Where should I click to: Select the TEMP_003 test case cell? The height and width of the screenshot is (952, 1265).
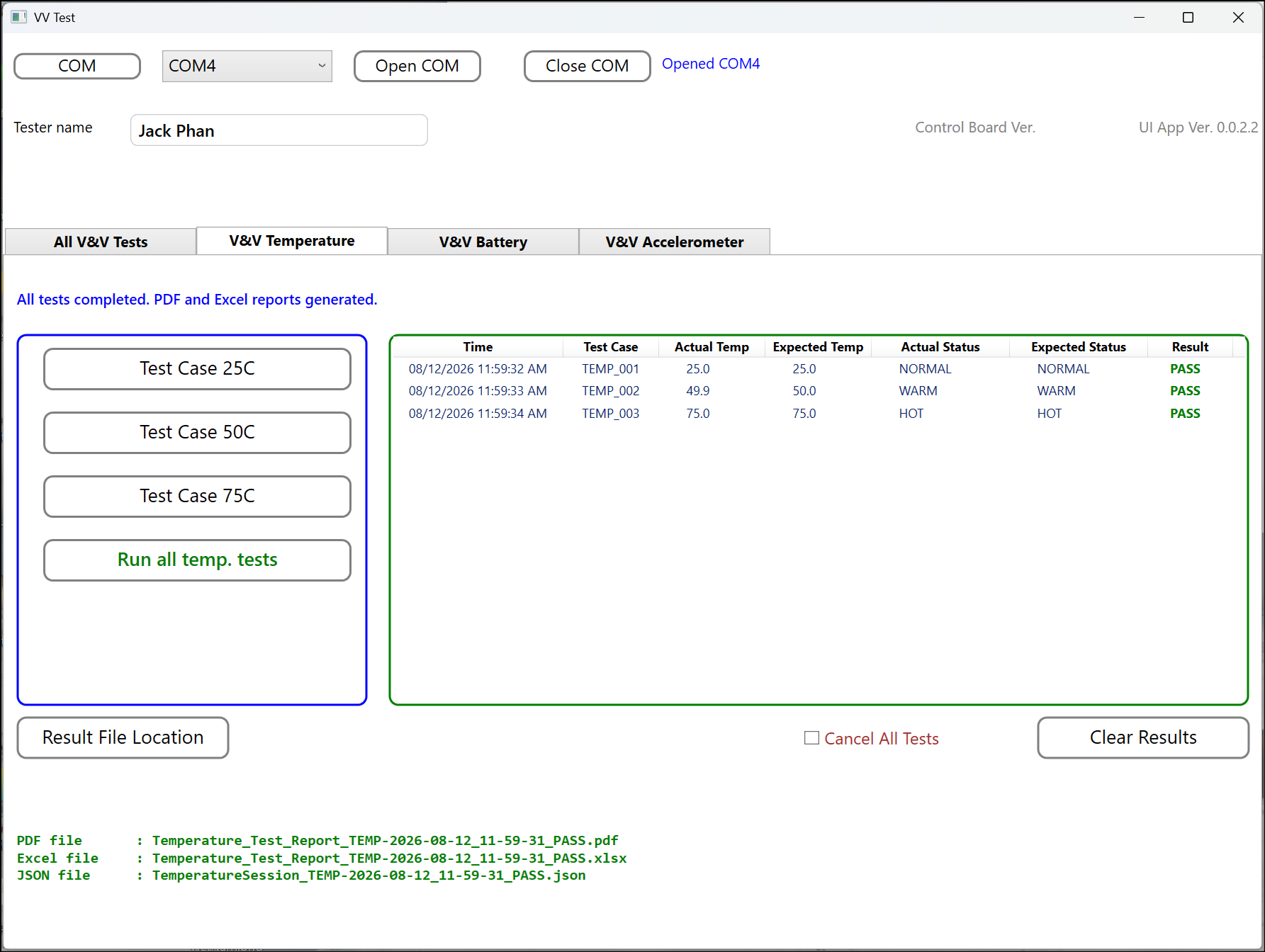point(611,414)
